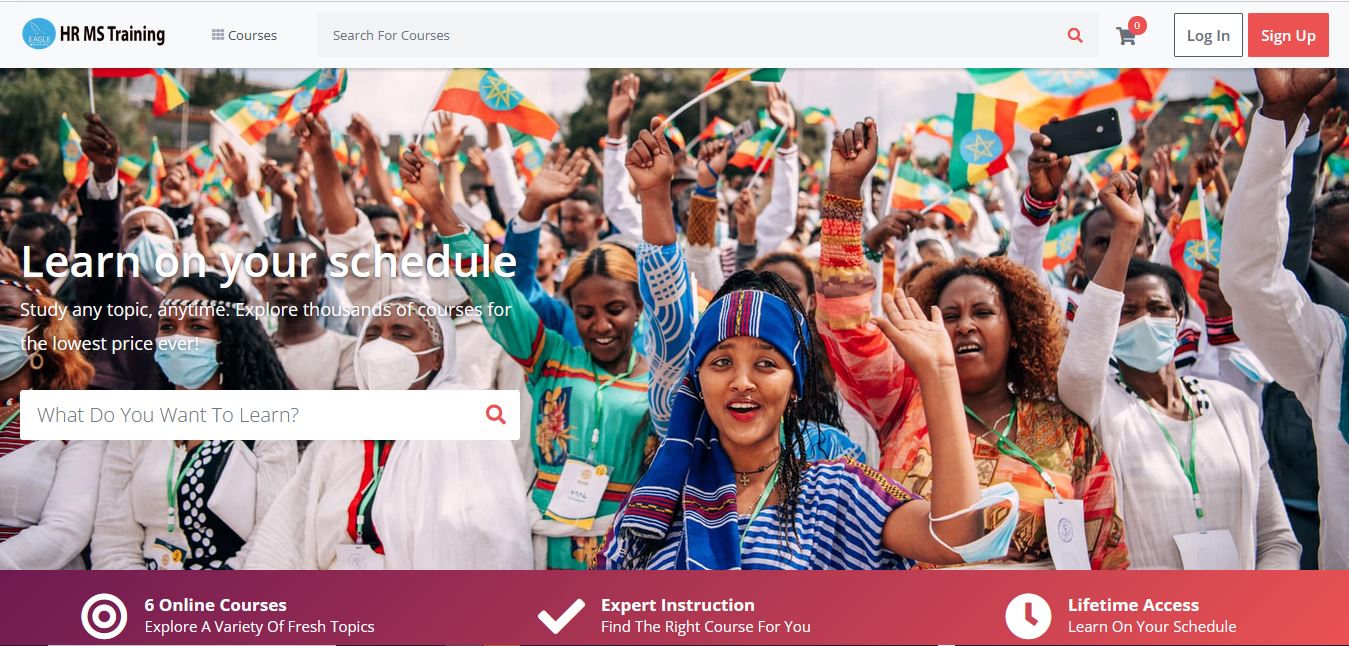This screenshot has width=1349, height=646.
Task: Click the checkmark icon beside Expert Instruction
Action: tap(561, 617)
